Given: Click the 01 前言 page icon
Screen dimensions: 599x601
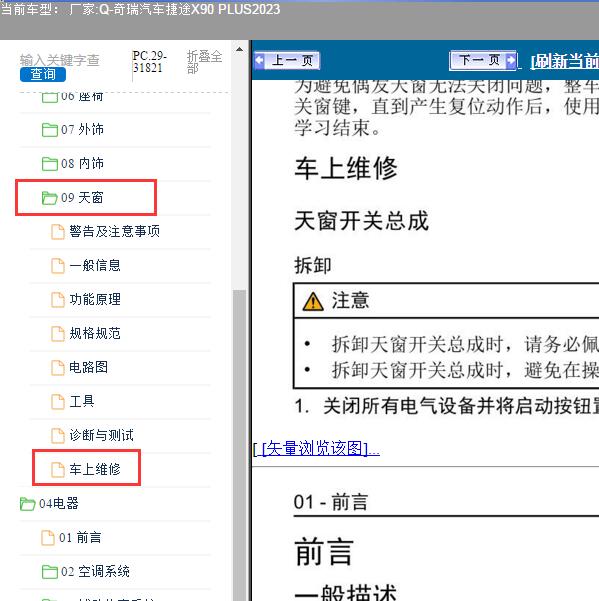Looking at the screenshot, I should tap(48, 538).
